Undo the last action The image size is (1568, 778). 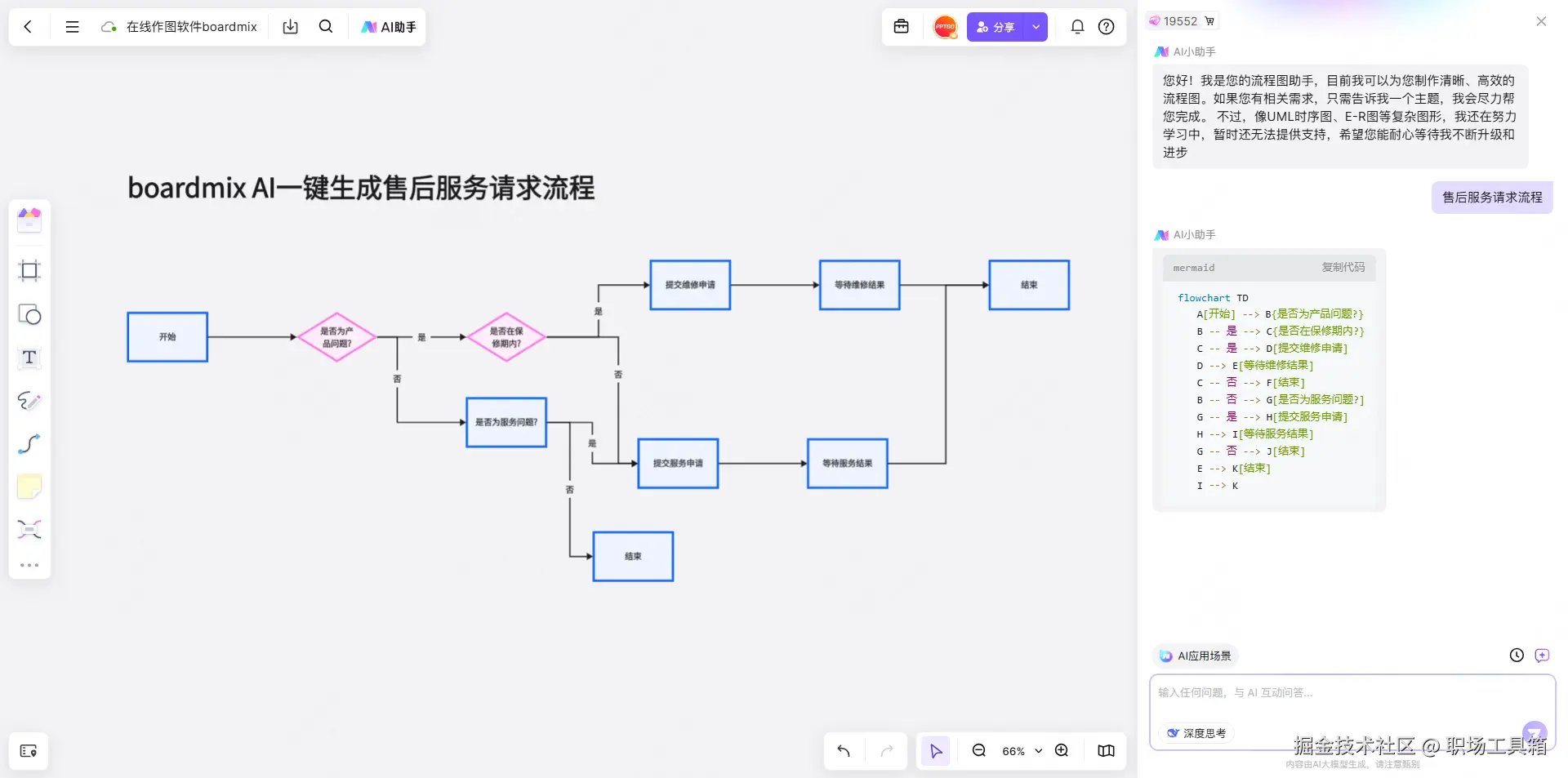pyautogui.click(x=844, y=751)
